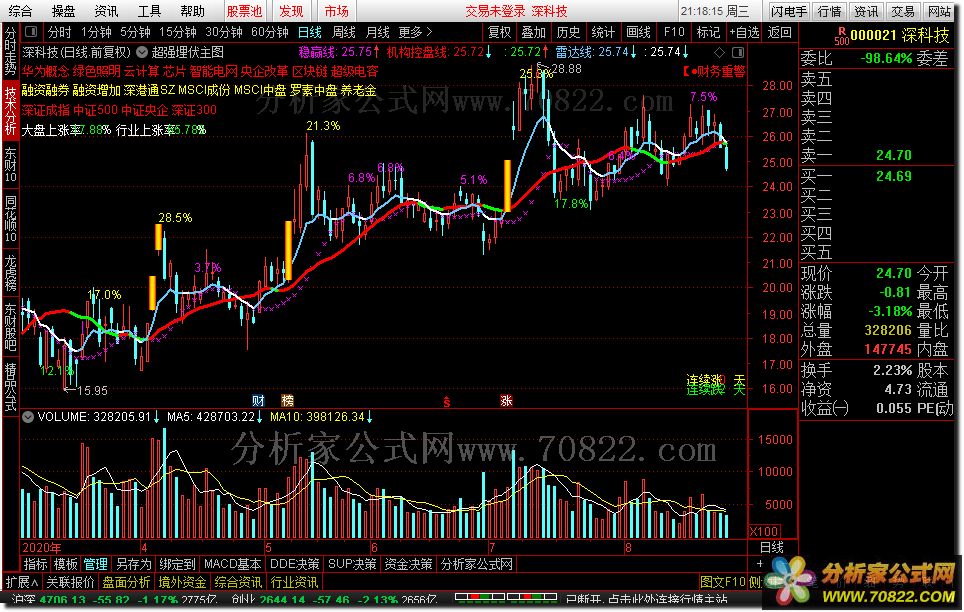This screenshot has height=612, width=964.
Task: Select the 月线 period
Action: [x=377, y=32]
